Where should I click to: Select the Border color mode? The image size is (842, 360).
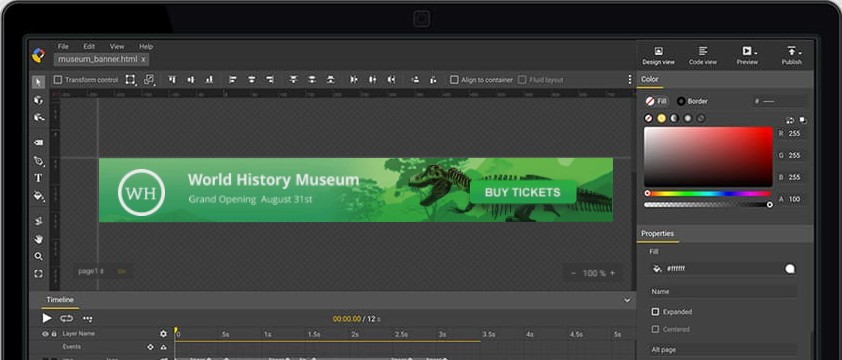coord(692,101)
